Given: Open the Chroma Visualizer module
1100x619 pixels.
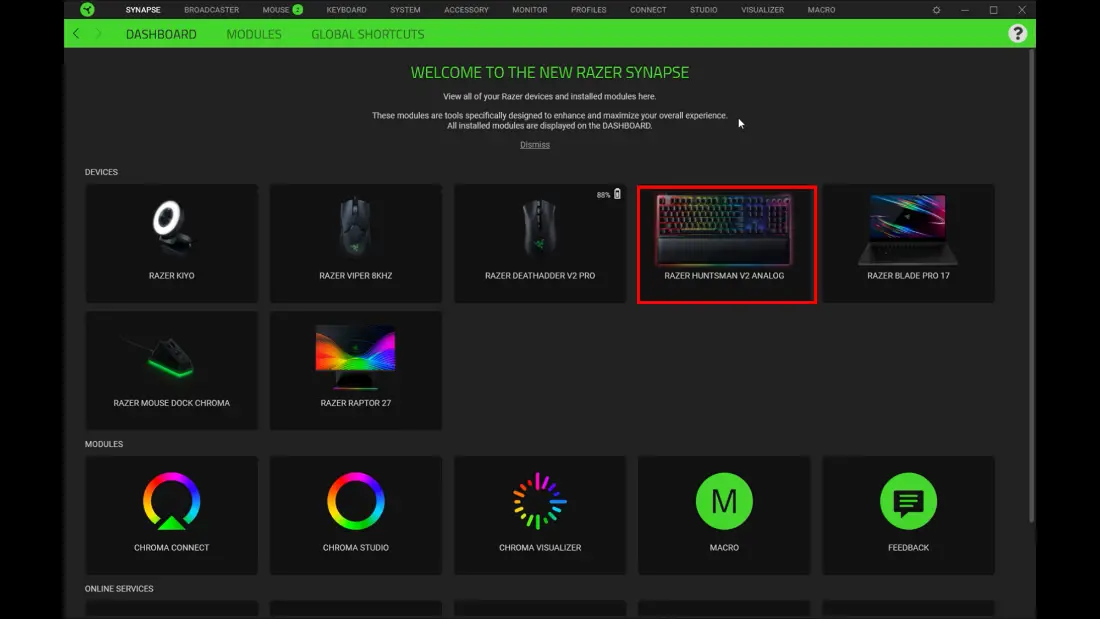Looking at the screenshot, I should [539, 515].
